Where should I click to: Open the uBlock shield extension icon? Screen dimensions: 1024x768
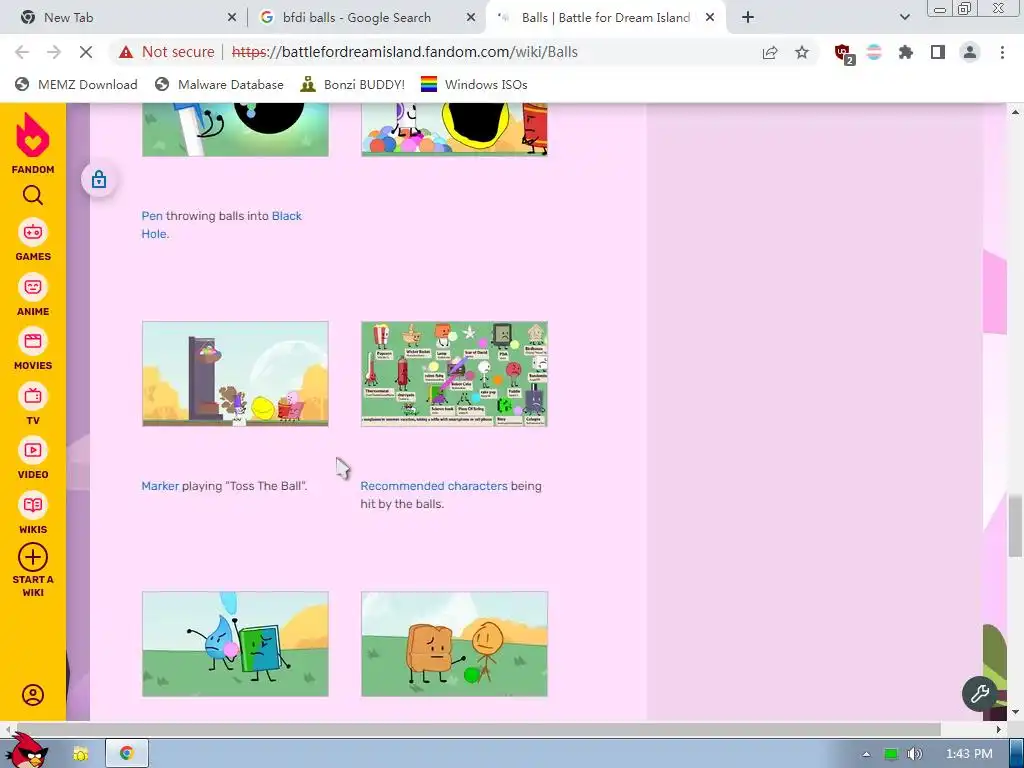pyautogui.click(x=844, y=54)
